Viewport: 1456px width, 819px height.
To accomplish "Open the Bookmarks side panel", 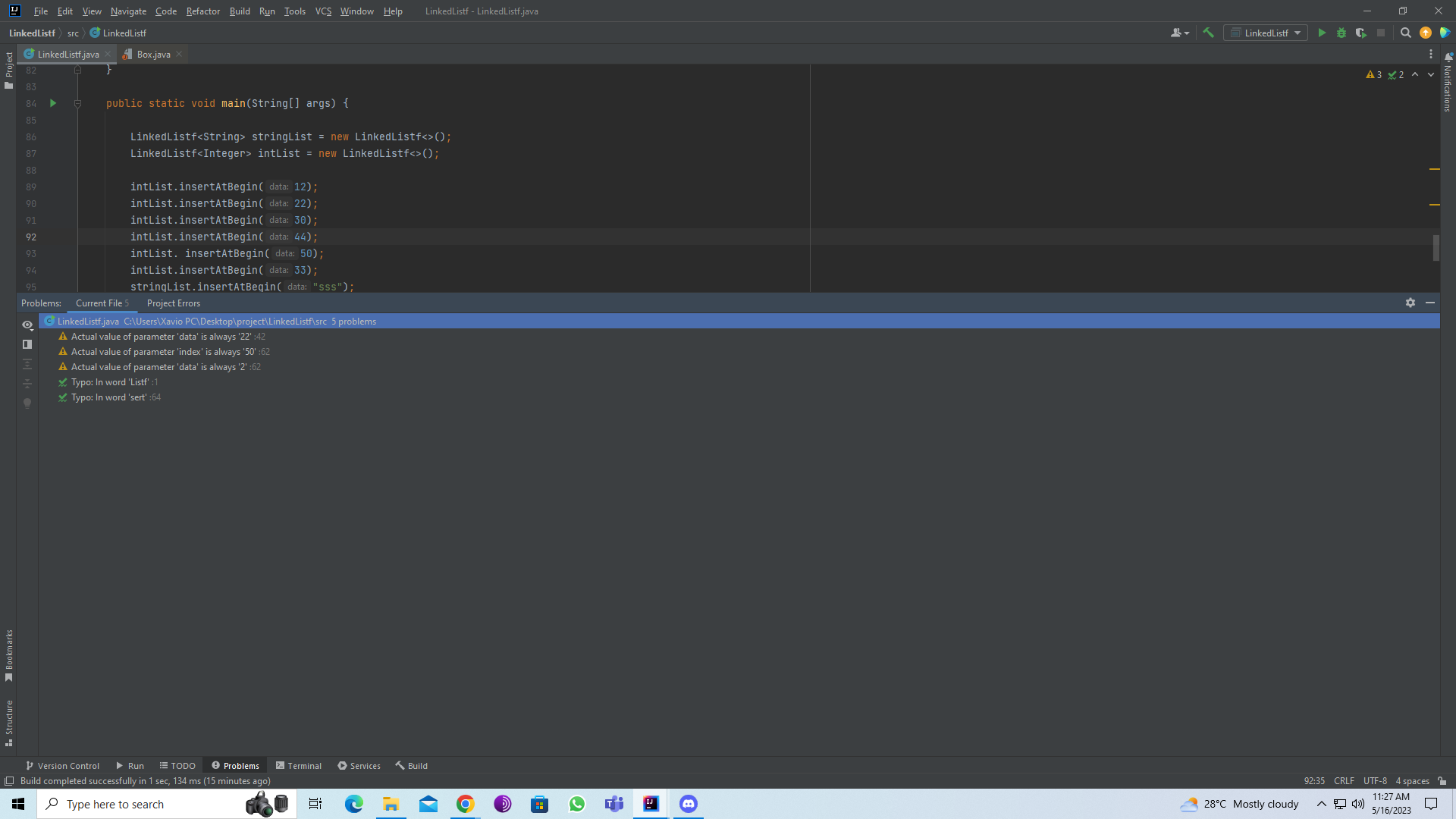I will pos(8,655).
